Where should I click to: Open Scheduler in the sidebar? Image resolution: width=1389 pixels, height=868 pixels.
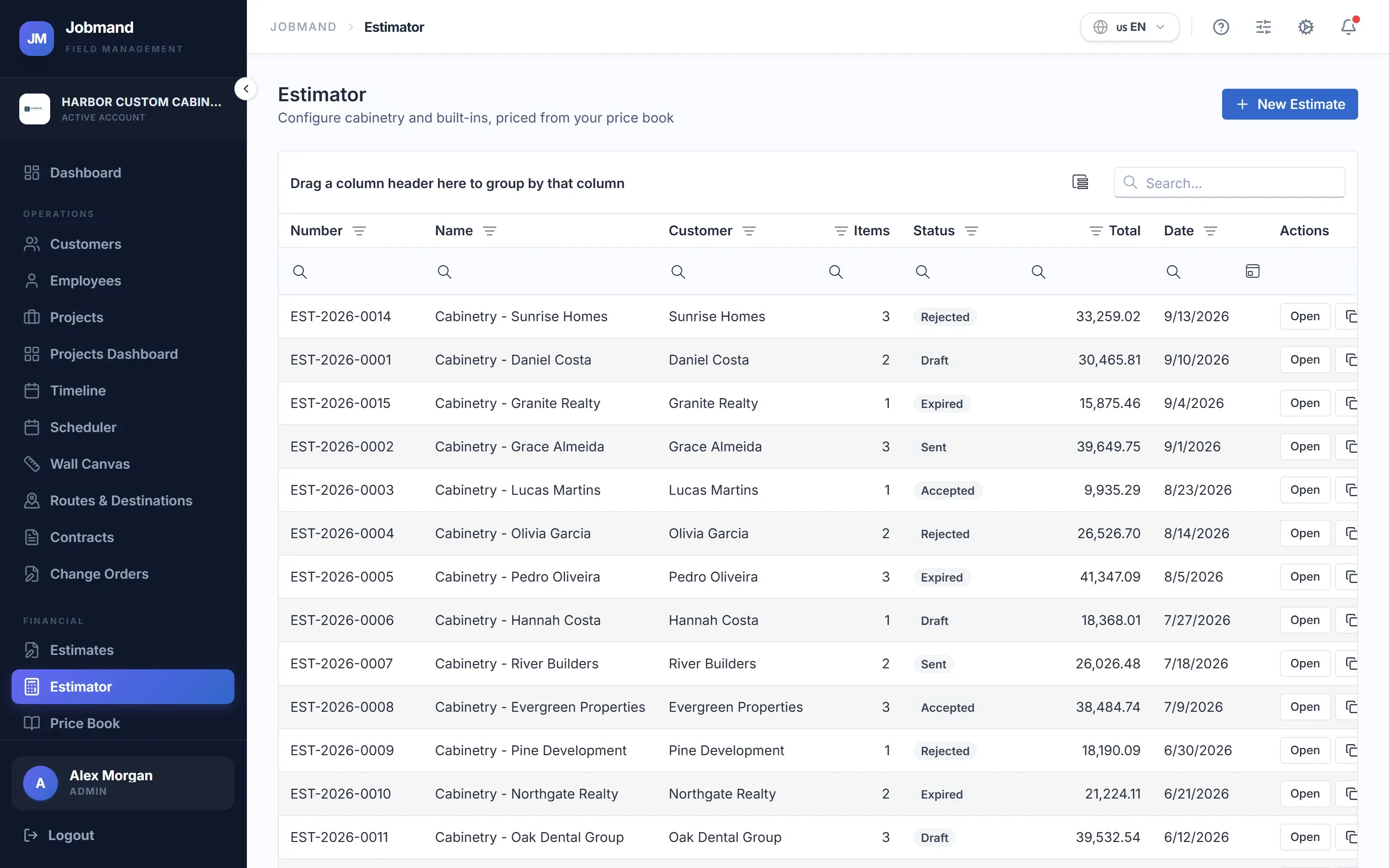123,428
